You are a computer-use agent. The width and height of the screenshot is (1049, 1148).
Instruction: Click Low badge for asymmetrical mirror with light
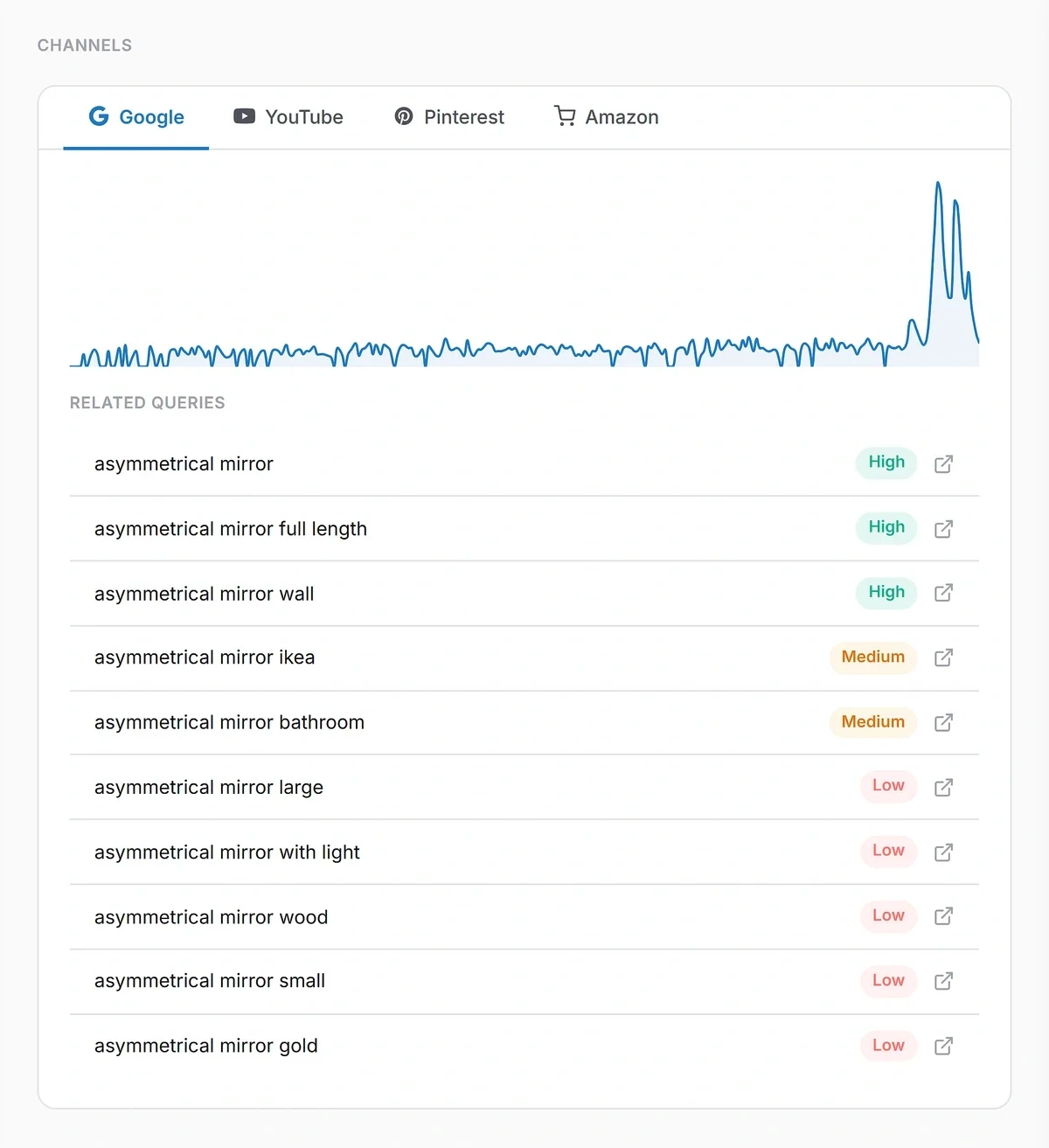click(x=888, y=851)
